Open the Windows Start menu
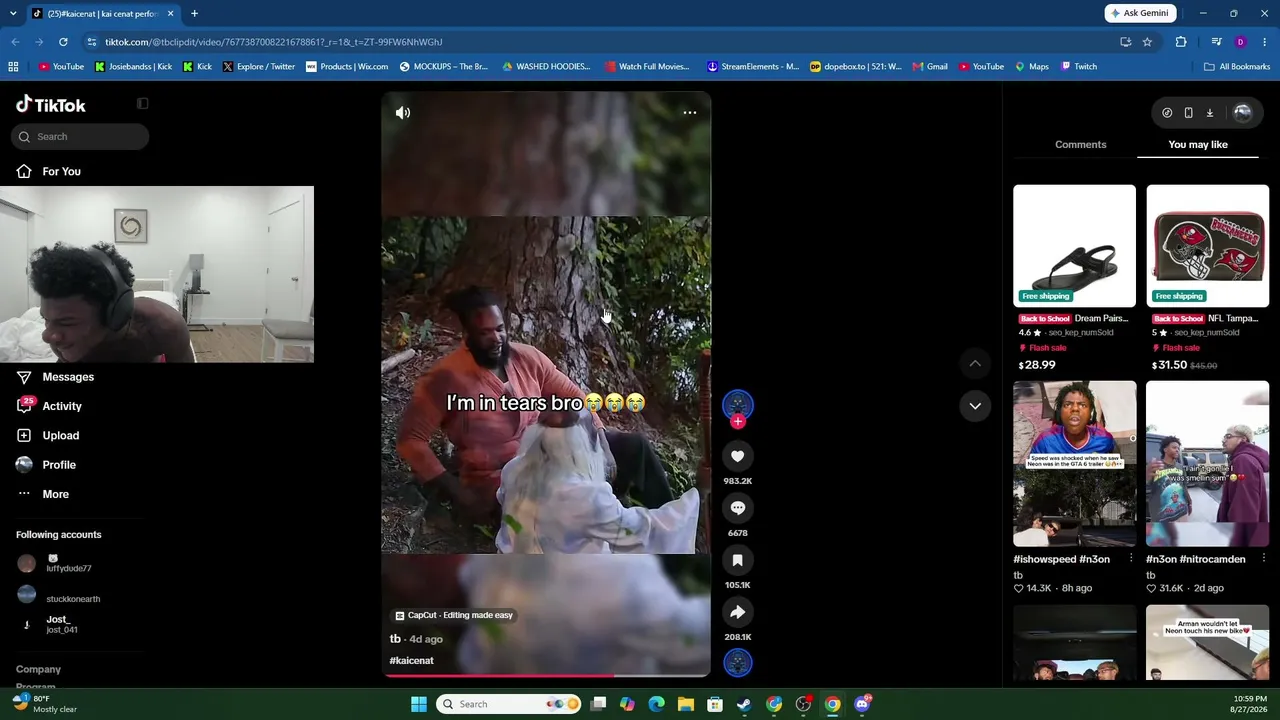 419,704
